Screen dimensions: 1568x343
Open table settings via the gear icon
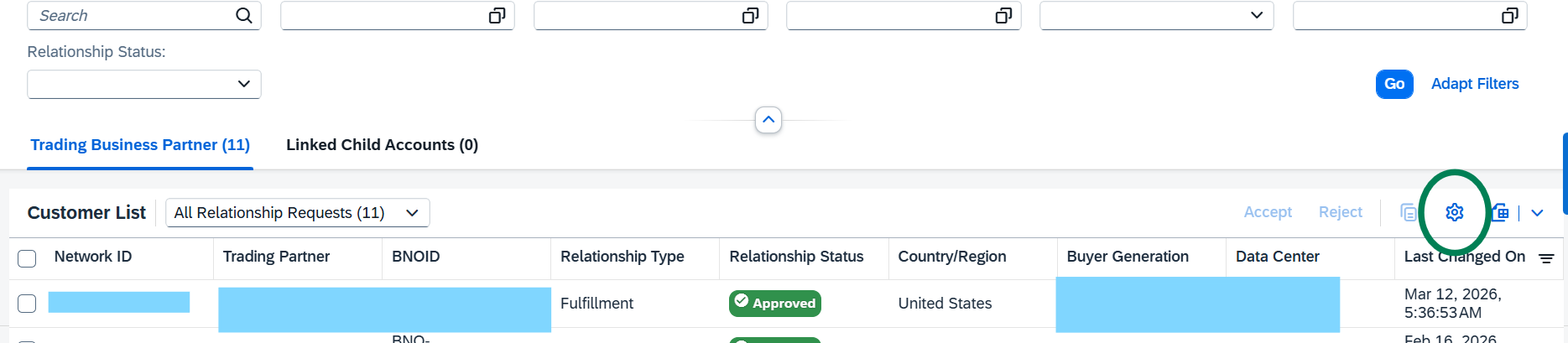click(1455, 212)
